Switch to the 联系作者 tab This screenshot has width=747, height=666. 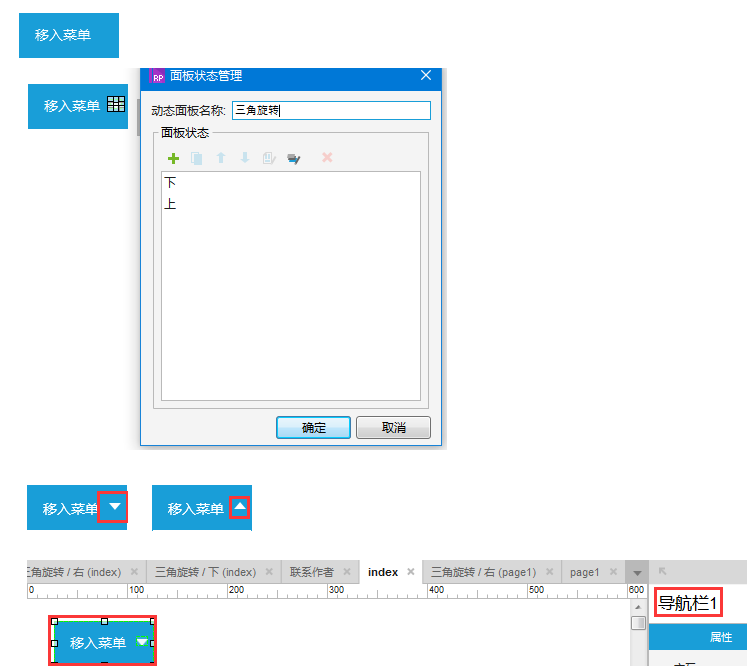[x=311, y=572]
